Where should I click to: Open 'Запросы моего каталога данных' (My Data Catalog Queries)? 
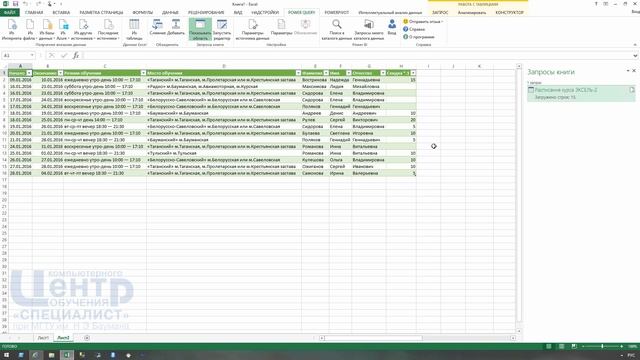tap(369, 29)
